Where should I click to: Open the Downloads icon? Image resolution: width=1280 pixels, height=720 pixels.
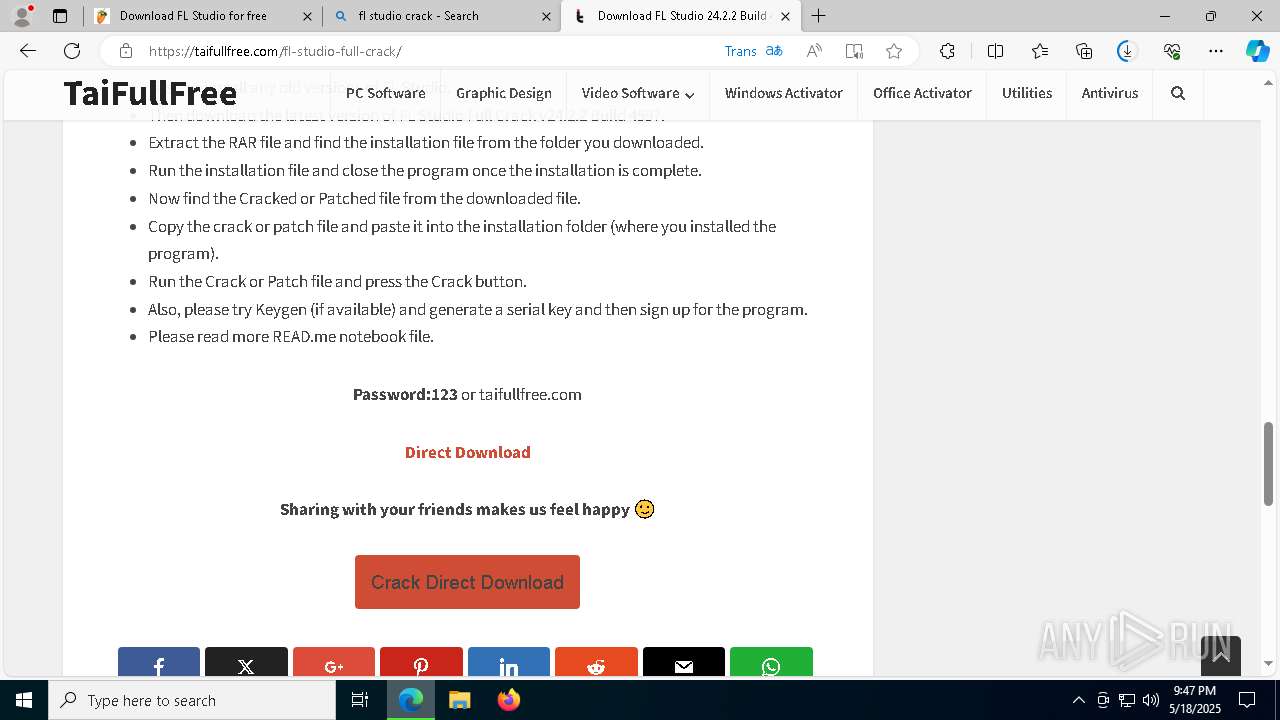(x=1127, y=51)
